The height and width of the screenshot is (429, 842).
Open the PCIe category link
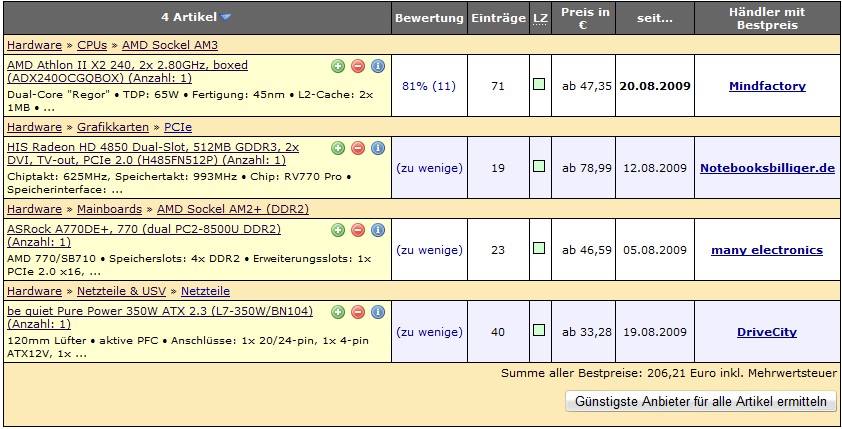point(178,127)
